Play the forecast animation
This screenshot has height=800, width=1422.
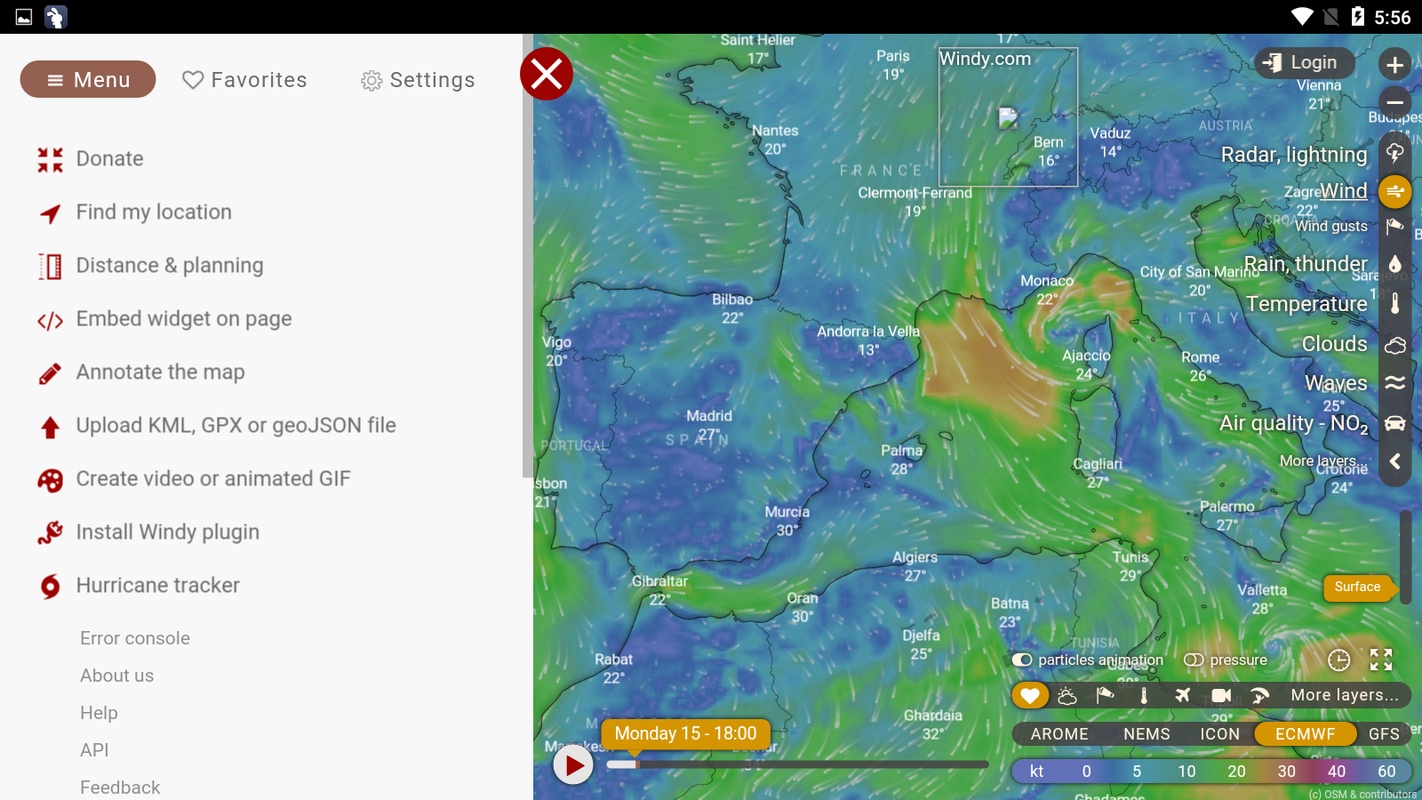(572, 766)
